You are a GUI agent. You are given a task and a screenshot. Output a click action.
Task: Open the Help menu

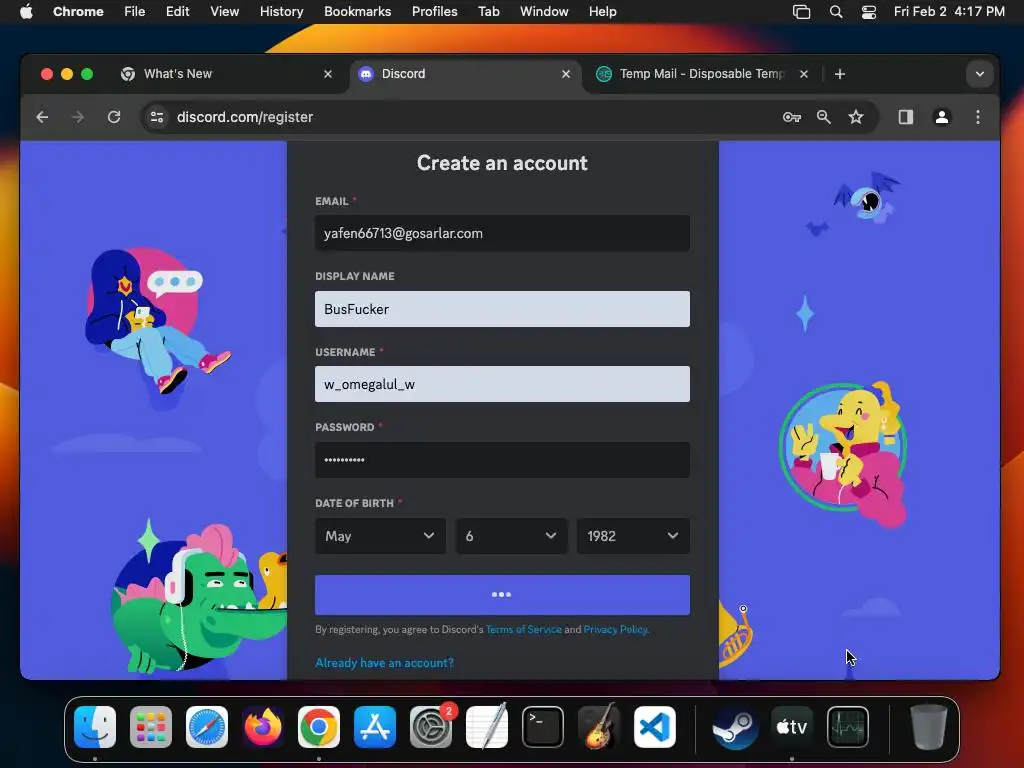point(602,12)
